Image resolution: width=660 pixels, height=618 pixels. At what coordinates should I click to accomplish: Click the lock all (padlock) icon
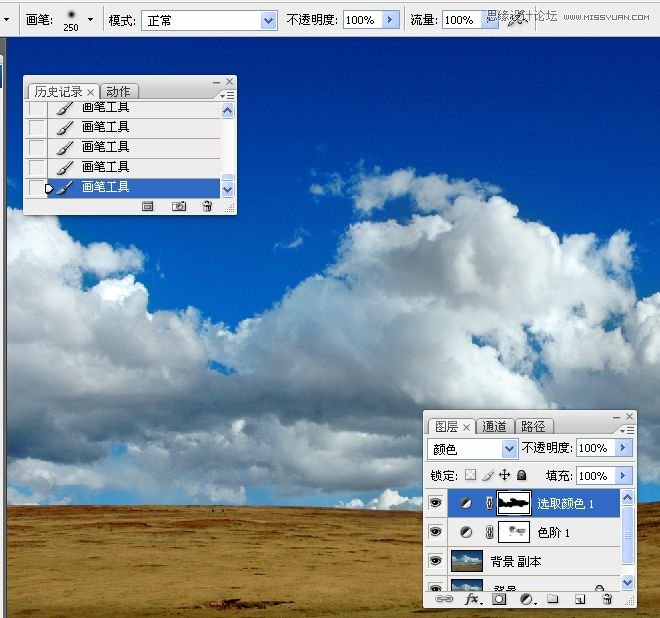click(521, 476)
